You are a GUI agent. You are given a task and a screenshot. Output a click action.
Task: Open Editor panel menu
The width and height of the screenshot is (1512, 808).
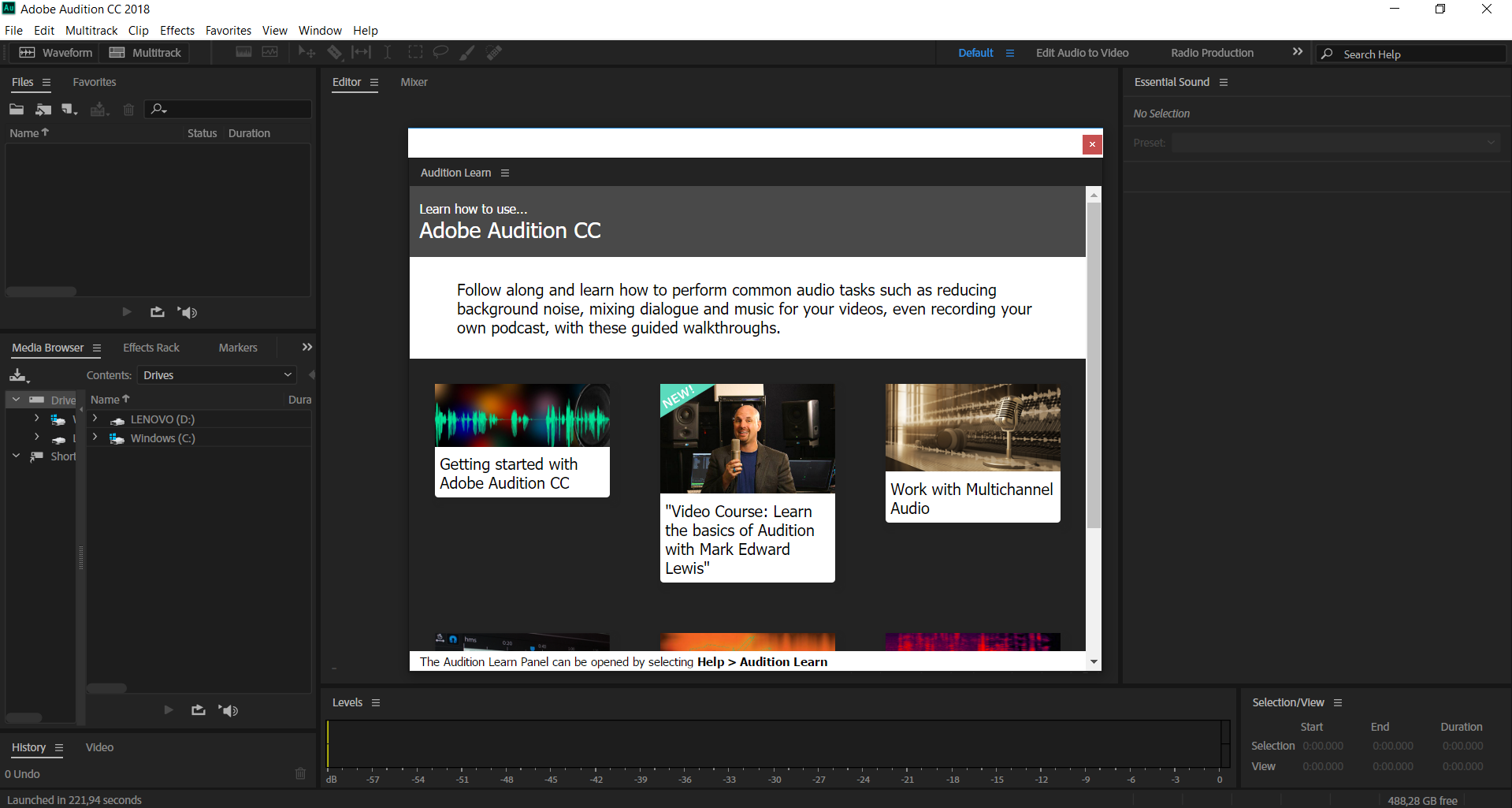click(x=374, y=82)
